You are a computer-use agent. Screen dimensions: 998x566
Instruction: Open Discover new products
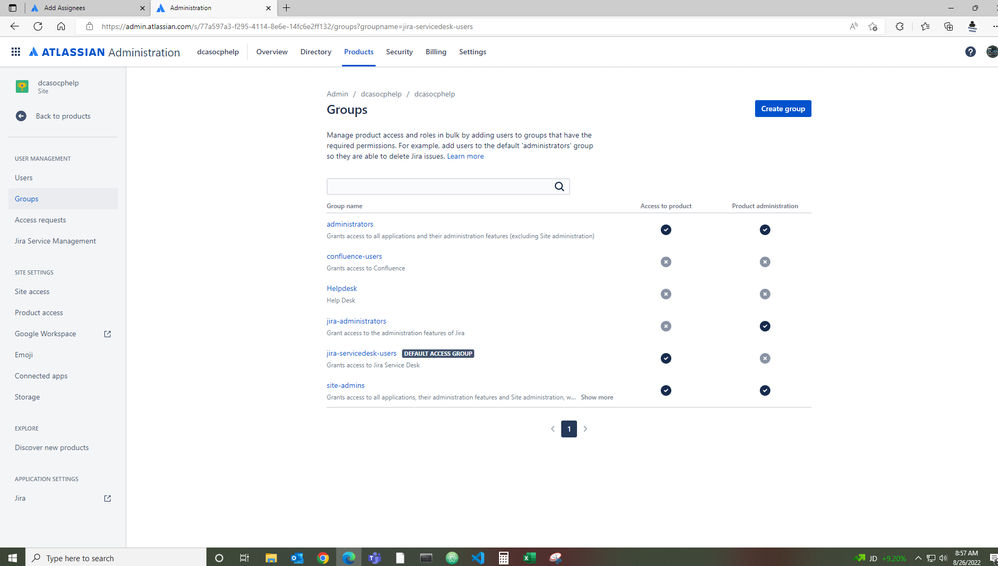tap(63, 448)
